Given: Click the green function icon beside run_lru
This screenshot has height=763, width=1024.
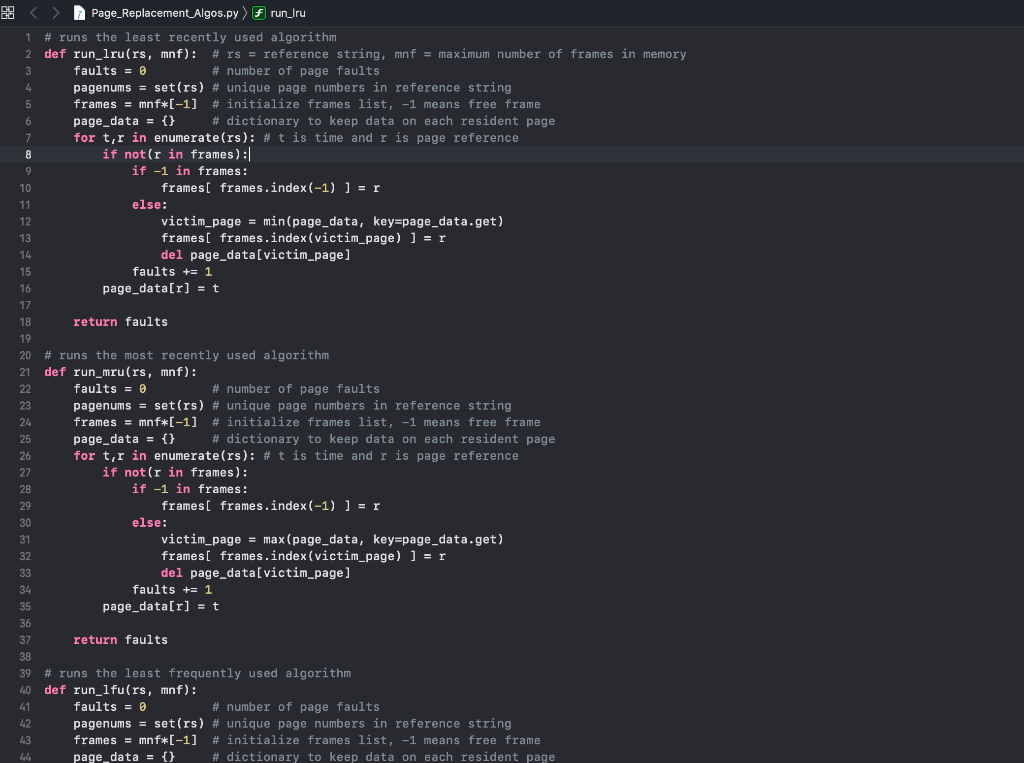Looking at the screenshot, I should [x=259, y=13].
